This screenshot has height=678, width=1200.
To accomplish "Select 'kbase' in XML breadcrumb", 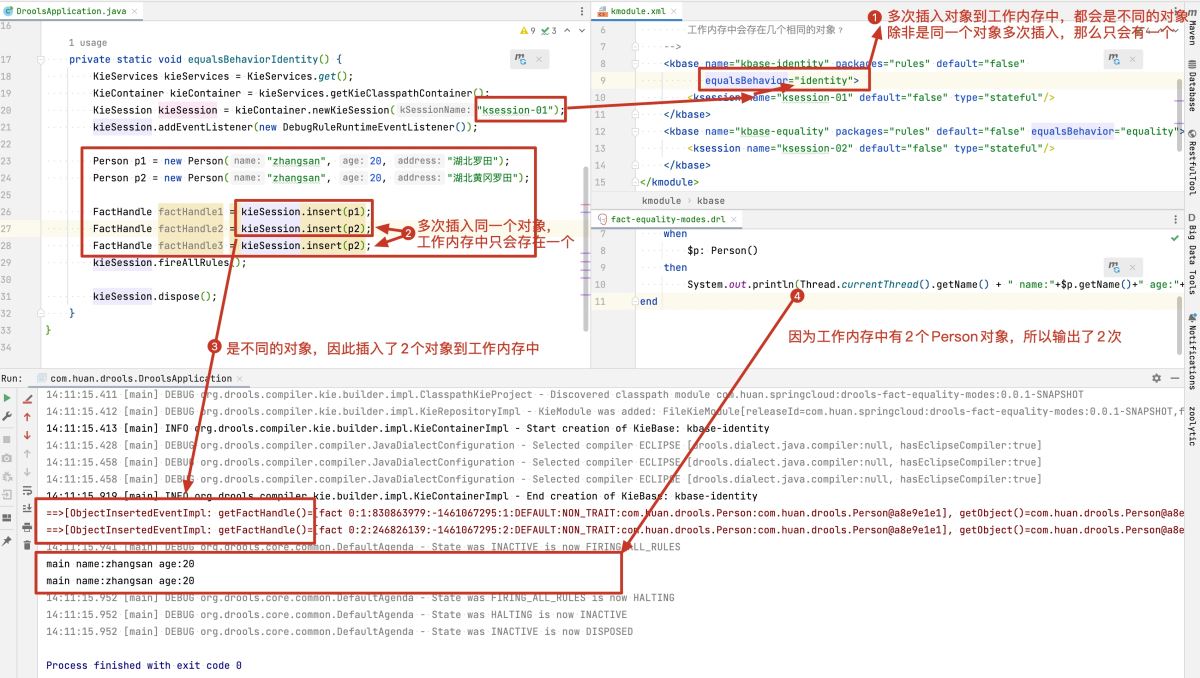I will pos(710,200).
